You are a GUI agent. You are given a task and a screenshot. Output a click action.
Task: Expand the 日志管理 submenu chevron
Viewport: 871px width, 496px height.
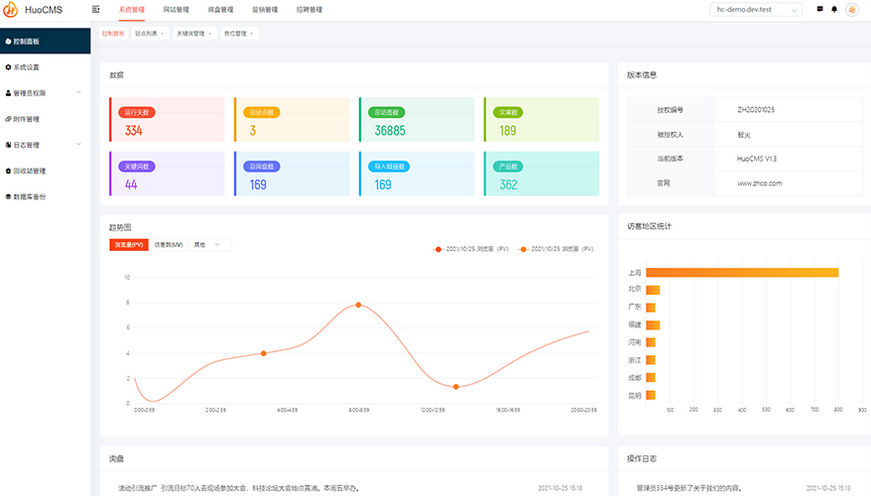coord(78,144)
